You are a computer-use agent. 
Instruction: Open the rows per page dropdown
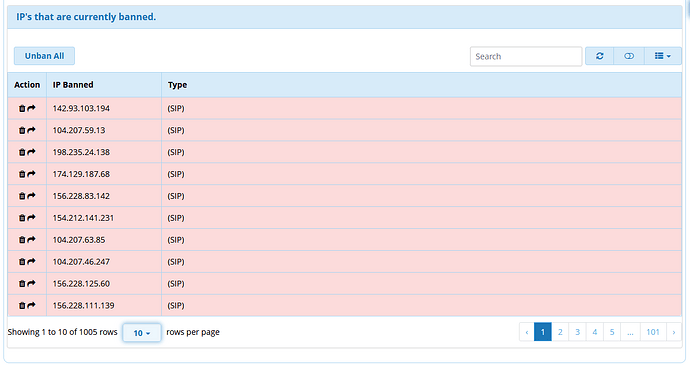142,333
